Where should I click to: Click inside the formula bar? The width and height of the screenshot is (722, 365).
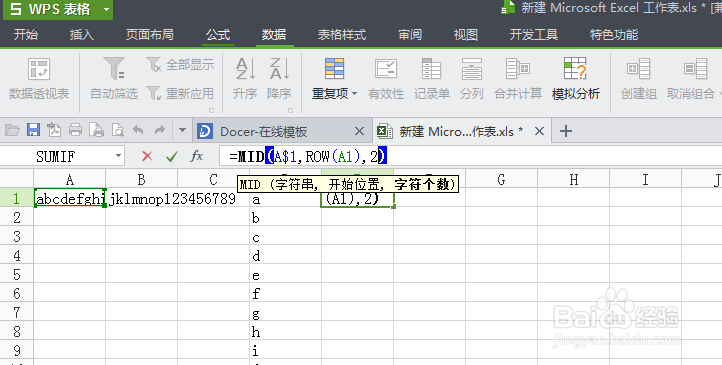(470, 157)
